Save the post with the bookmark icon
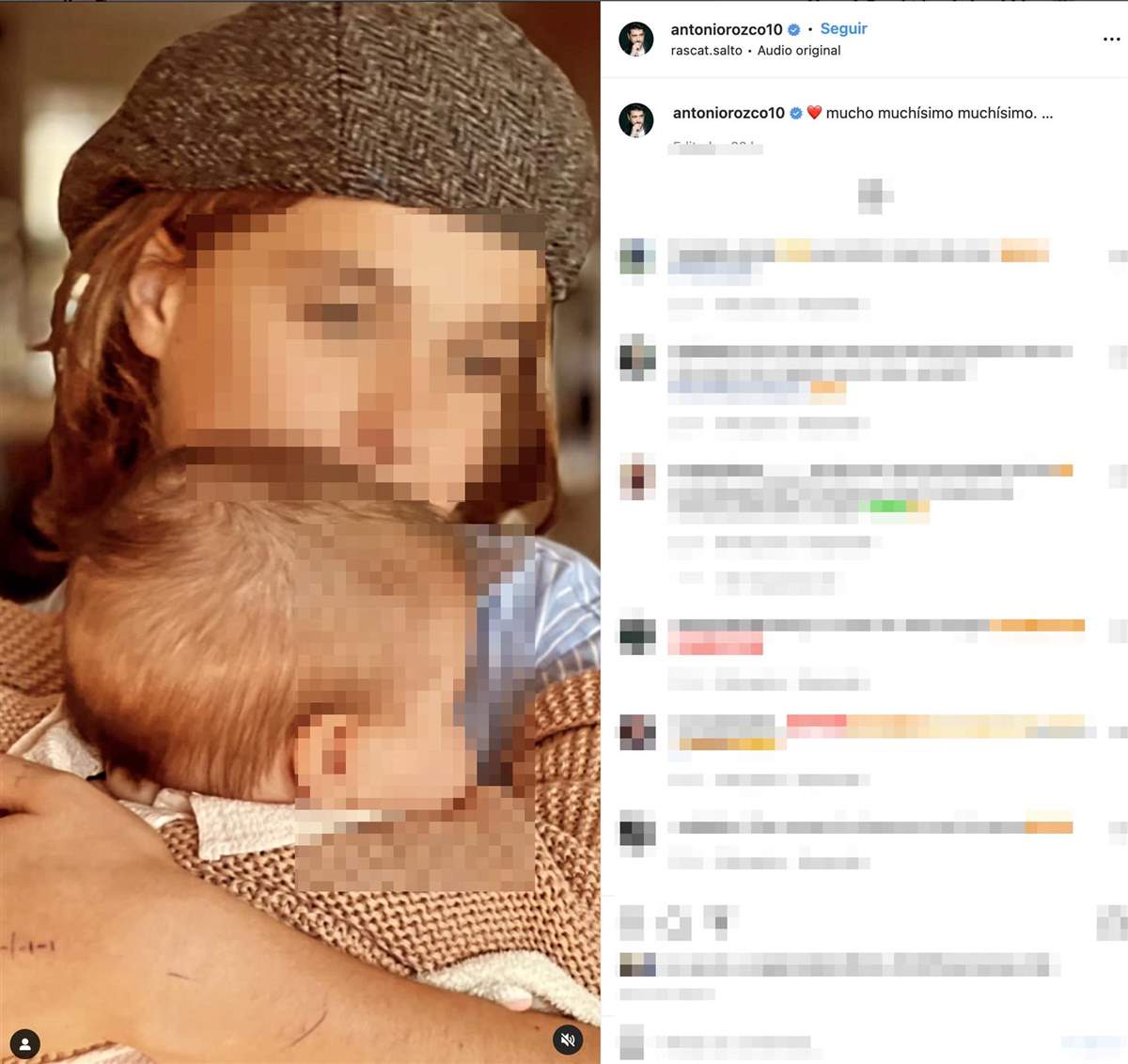Image resolution: width=1128 pixels, height=1064 pixels. pos(1111,923)
